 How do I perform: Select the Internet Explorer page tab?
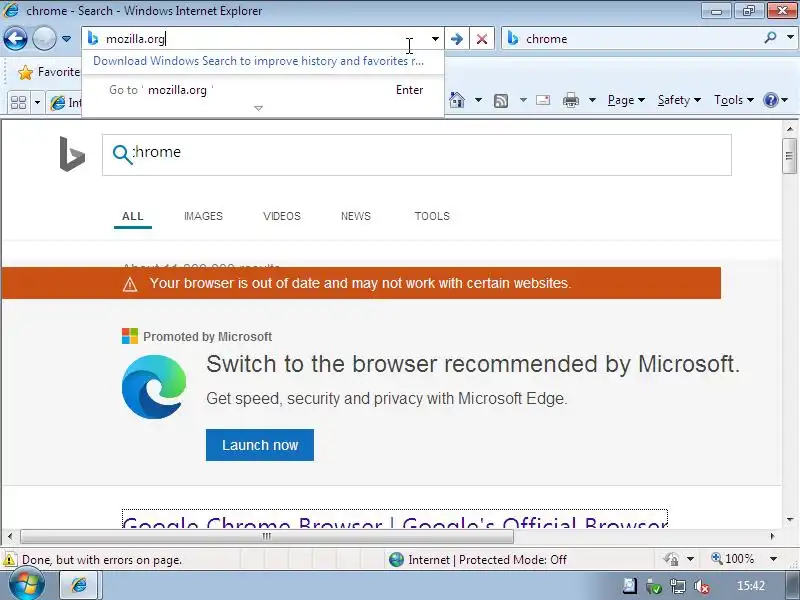[65, 103]
